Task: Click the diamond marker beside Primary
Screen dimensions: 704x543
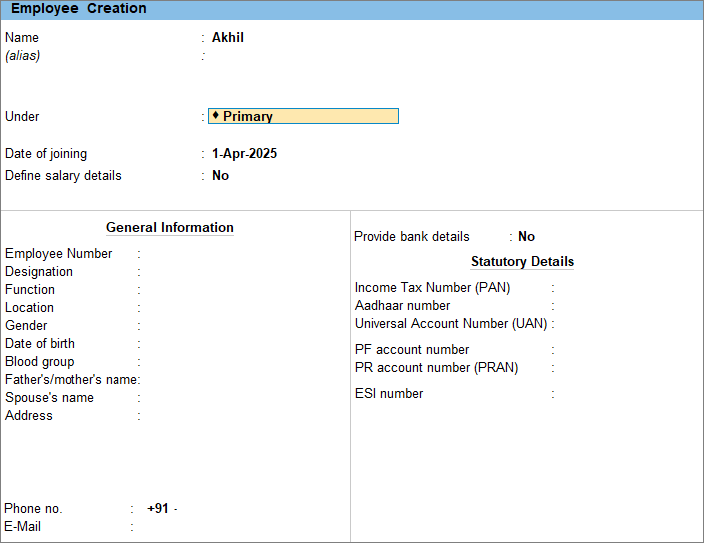Action: [216, 116]
